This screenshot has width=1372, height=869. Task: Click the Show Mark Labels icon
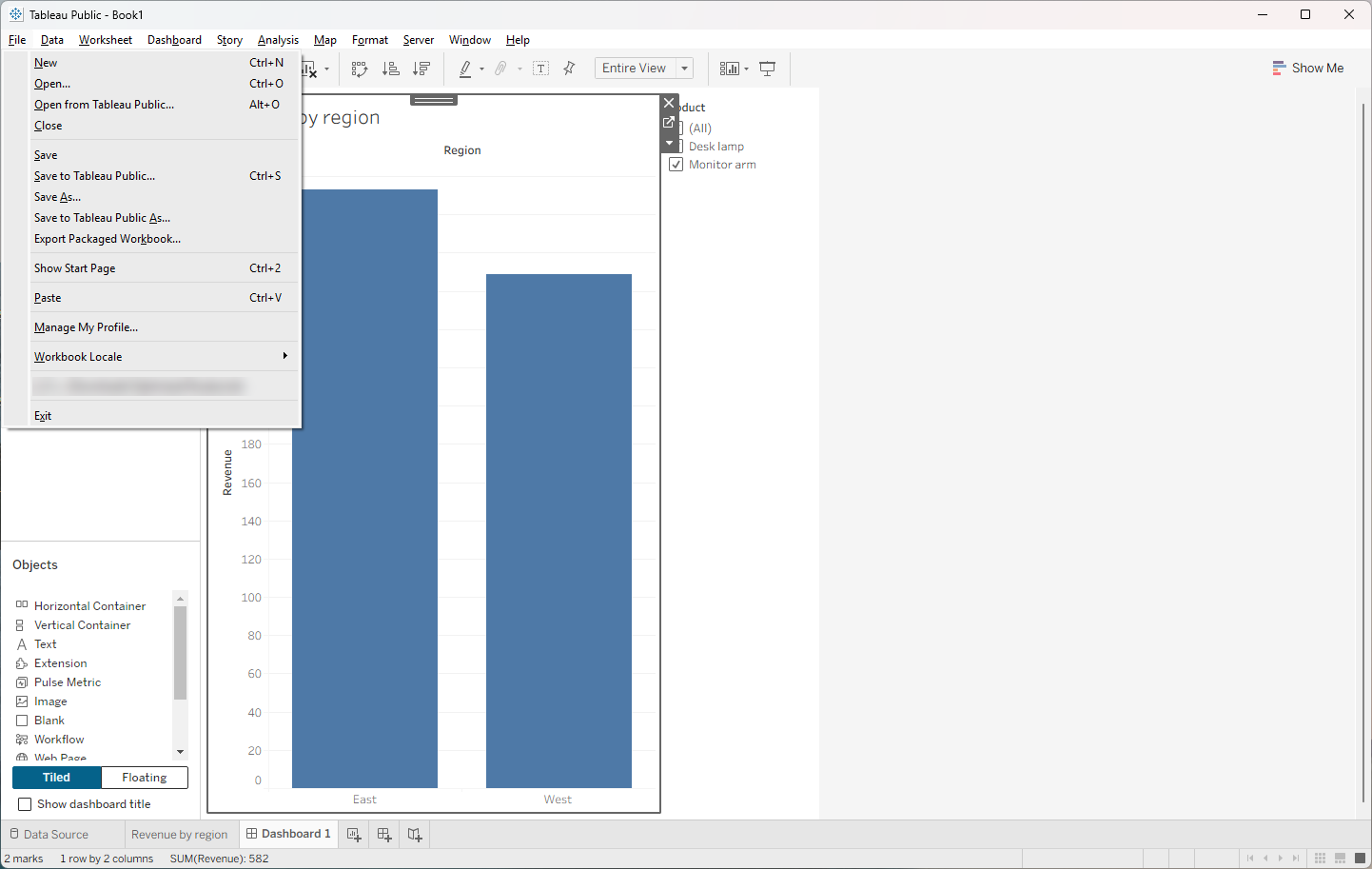click(x=541, y=69)
